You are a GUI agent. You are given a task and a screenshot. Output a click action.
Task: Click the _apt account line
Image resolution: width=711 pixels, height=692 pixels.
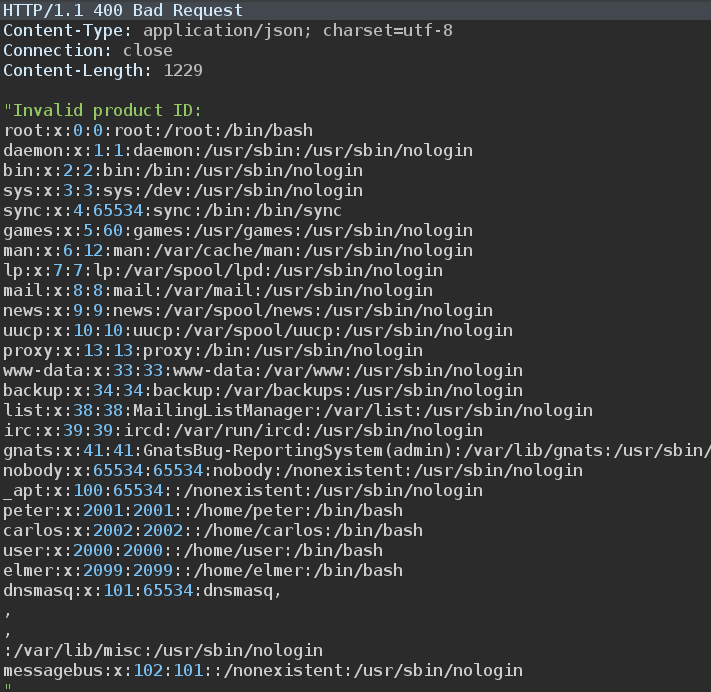pos(243,491)
